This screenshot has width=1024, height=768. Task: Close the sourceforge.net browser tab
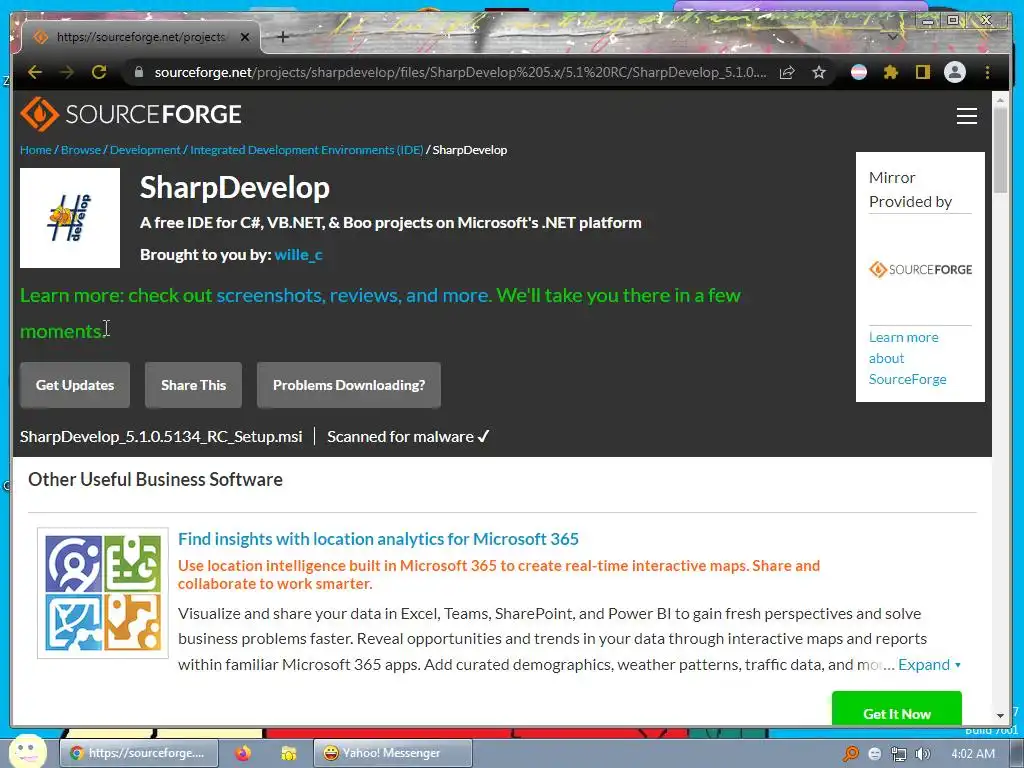pyautogui.click(x=245, y=37)
